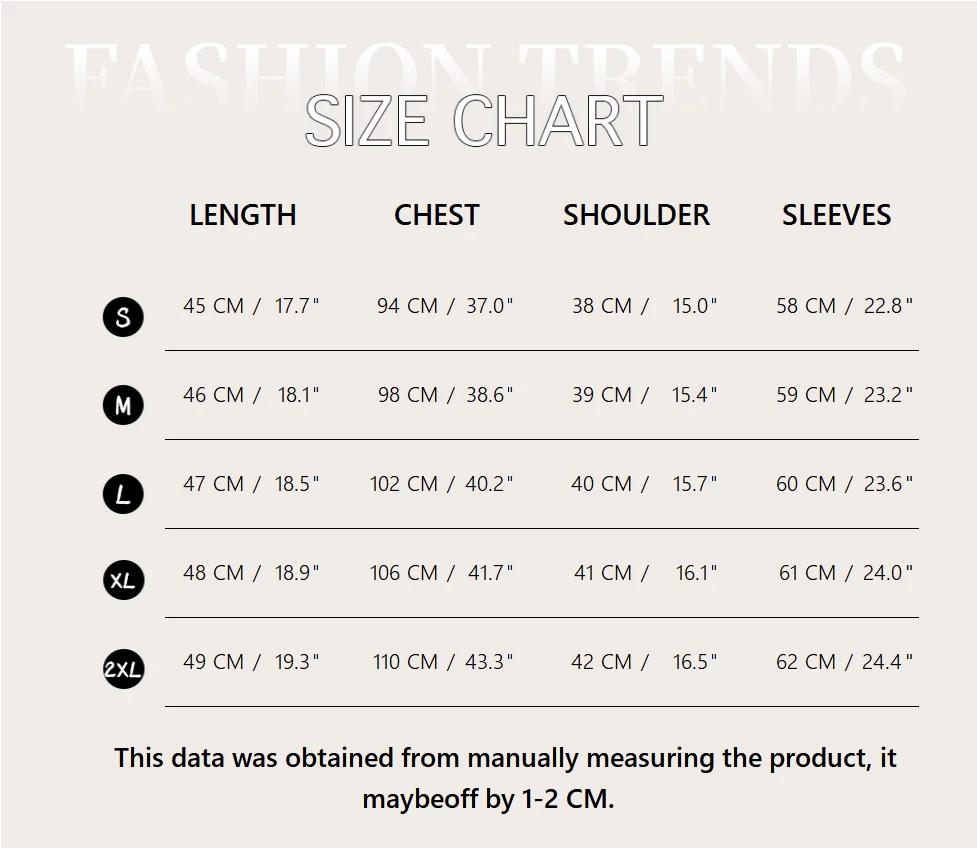Click the 41 CM / 16.1" shoulder cell
Screen dimensions: 977x849
[x=645, y=573]
